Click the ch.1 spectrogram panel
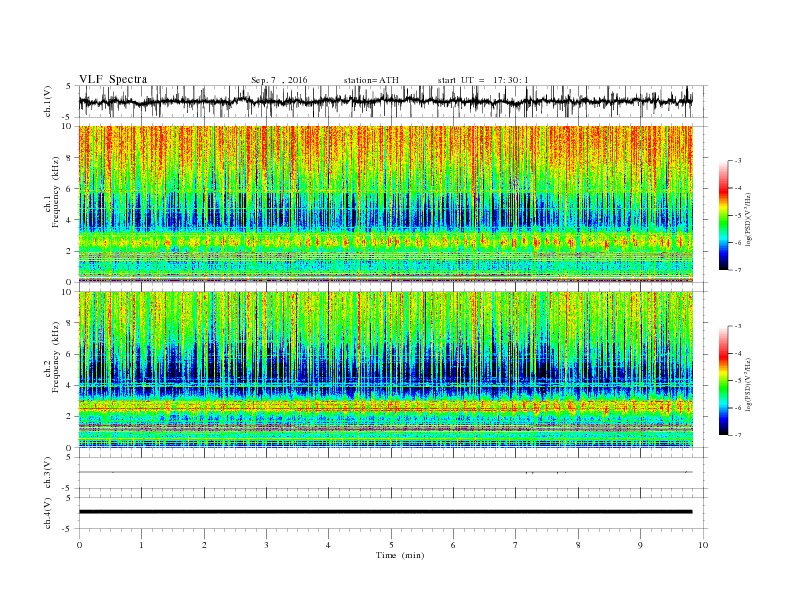Viewport: 792px width, 612px height. [386, 204]
